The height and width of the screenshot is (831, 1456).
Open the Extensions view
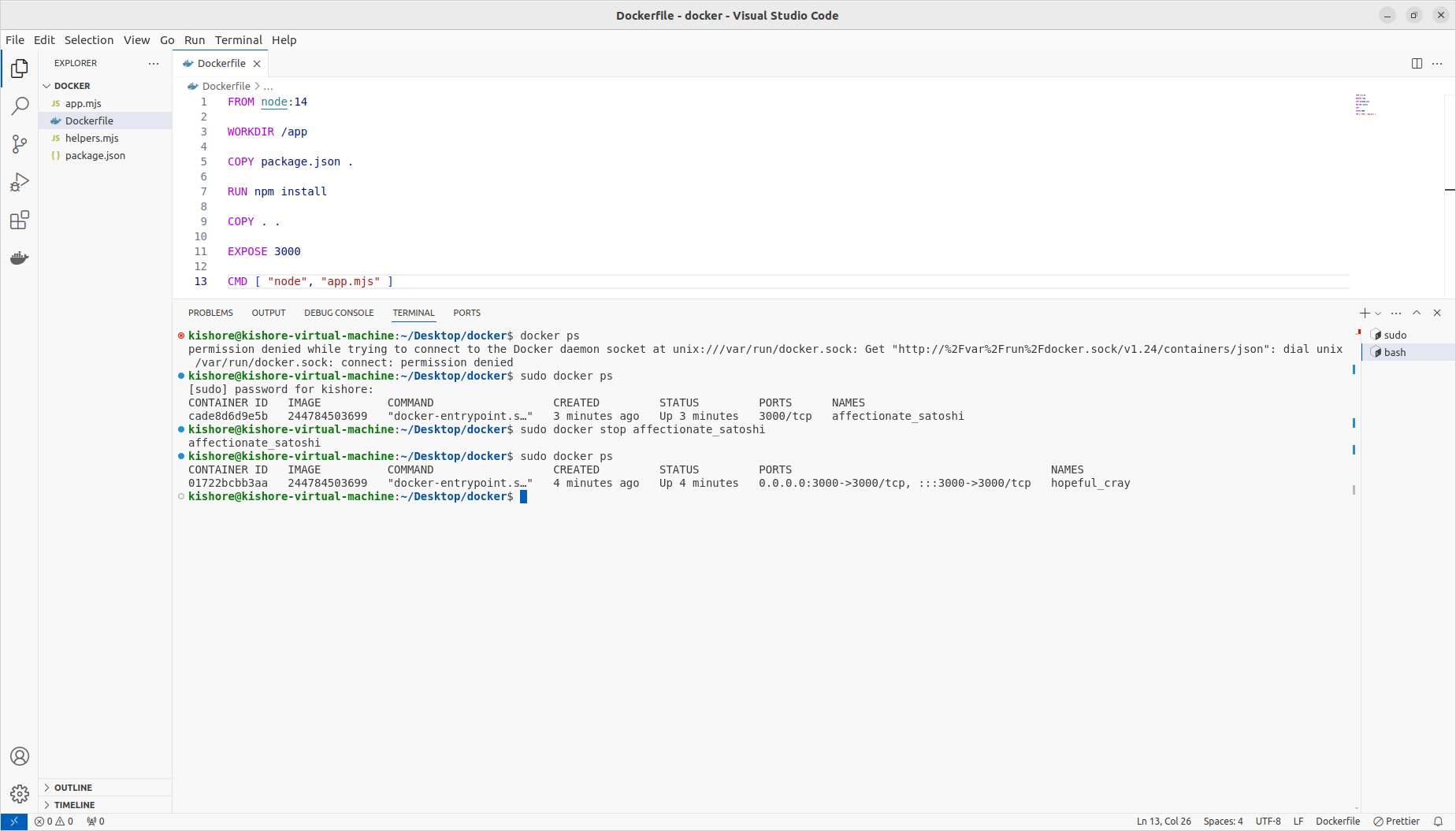pyautogui.click(x=20, y=221)
